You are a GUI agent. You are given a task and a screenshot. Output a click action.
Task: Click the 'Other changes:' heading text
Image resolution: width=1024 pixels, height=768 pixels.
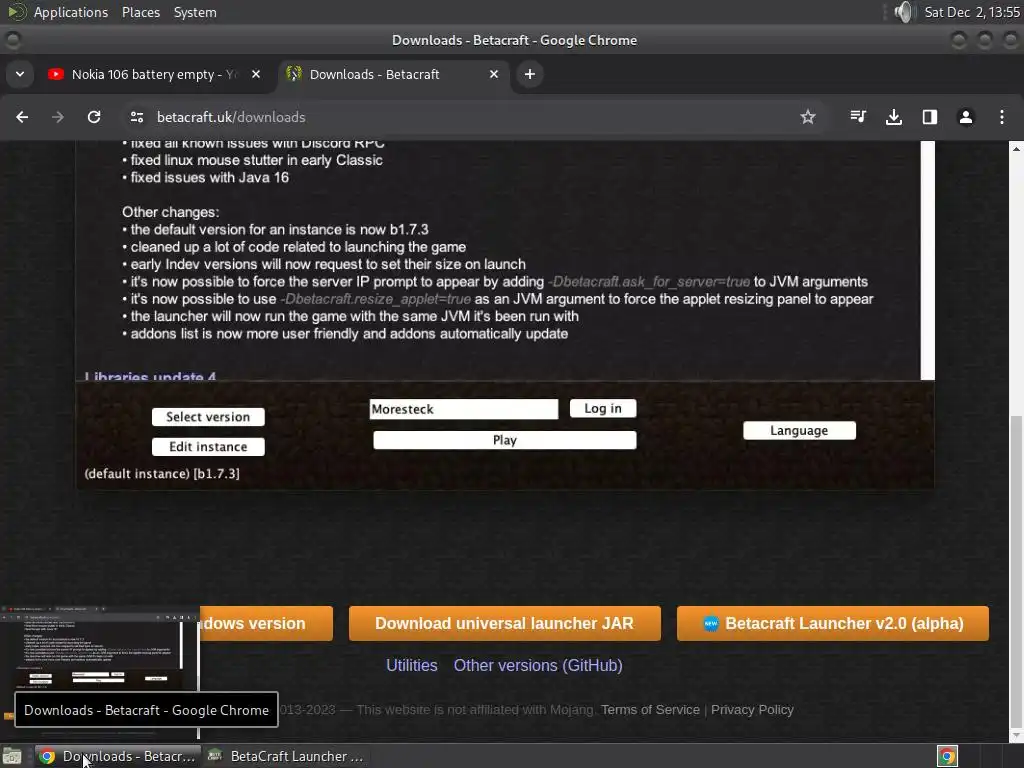coord(170,212)
